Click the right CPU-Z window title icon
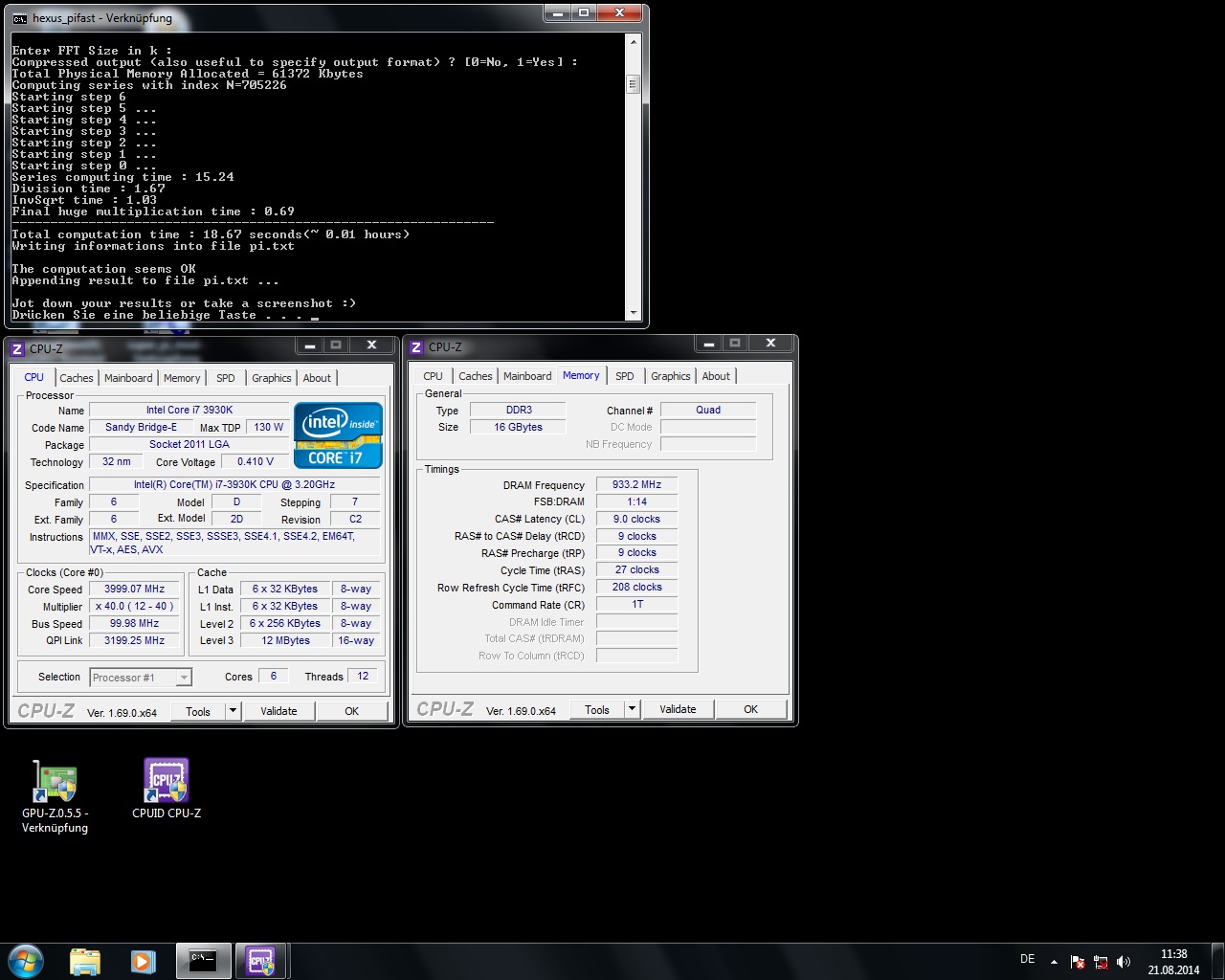Screen dimensions: 1225x980 416,347
